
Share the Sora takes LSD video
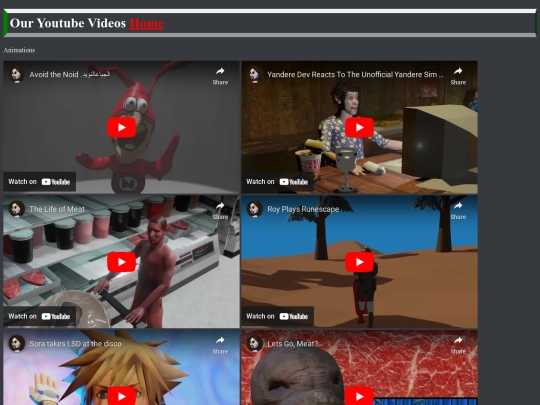(220, 345)
